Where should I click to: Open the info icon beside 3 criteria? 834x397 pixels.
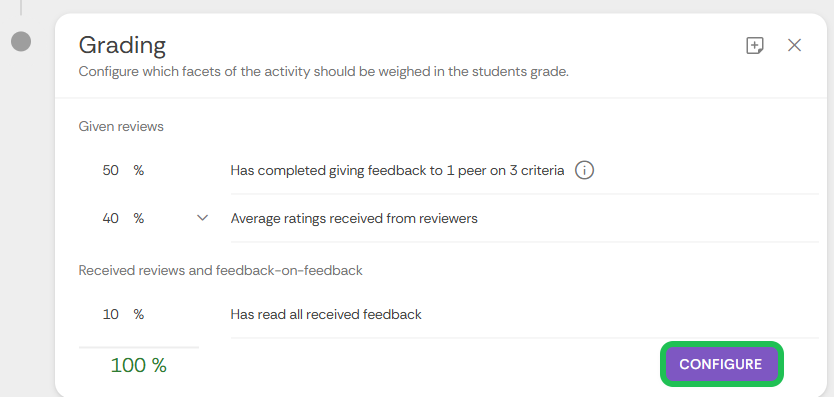pos(584,170)
